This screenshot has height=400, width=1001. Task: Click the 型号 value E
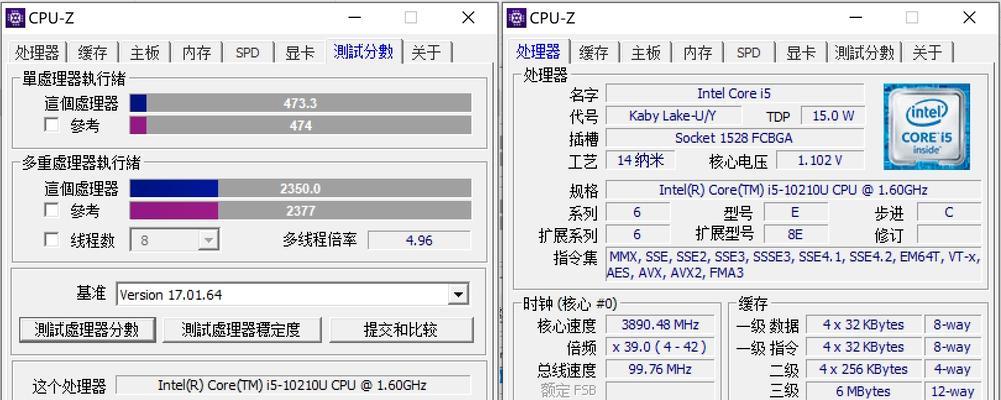tap(795, 212)
